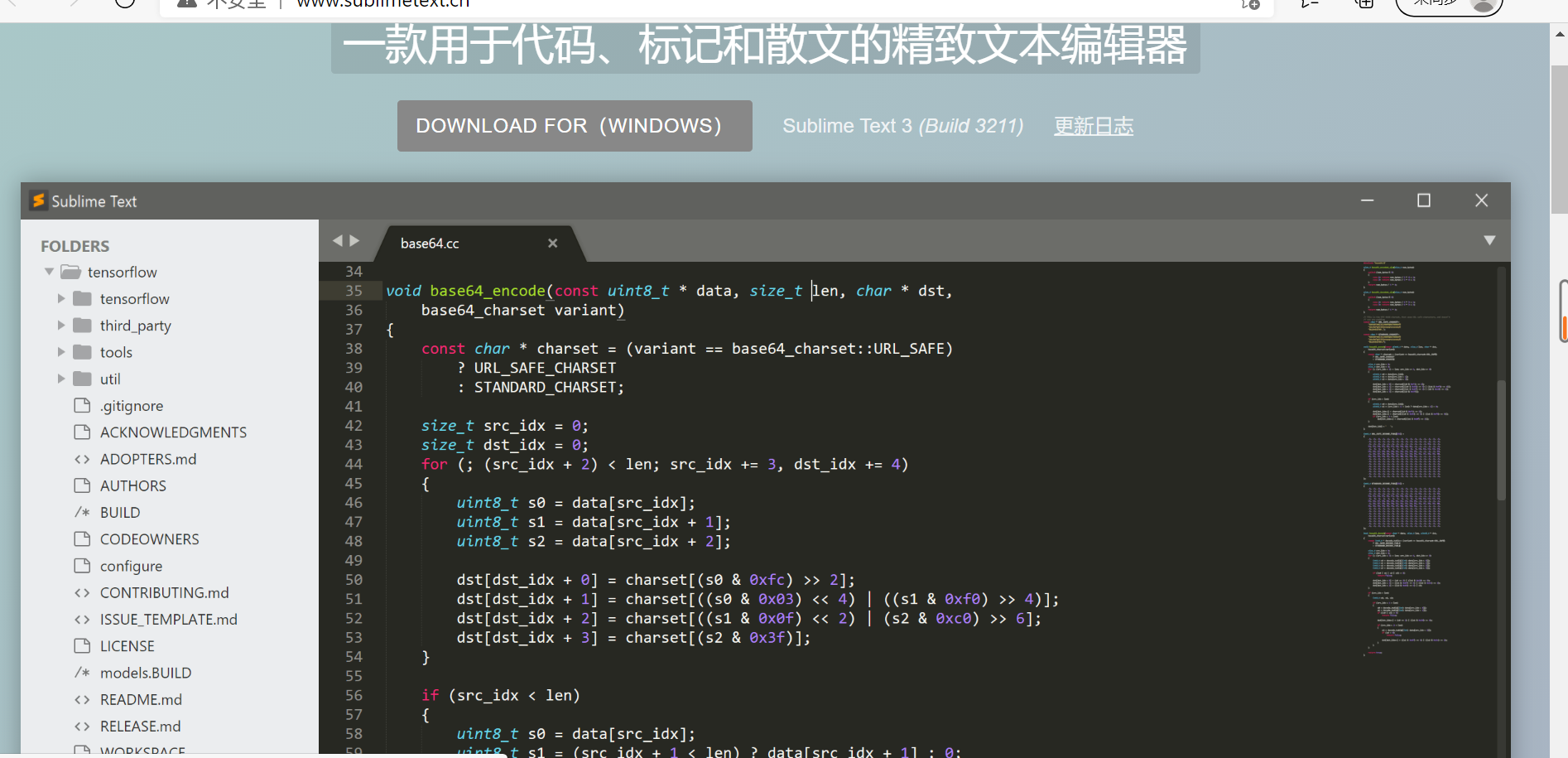Expand the nested tensorflow subfolder
This screenshot has width=1568, height=758.
[x=61, y=298]
